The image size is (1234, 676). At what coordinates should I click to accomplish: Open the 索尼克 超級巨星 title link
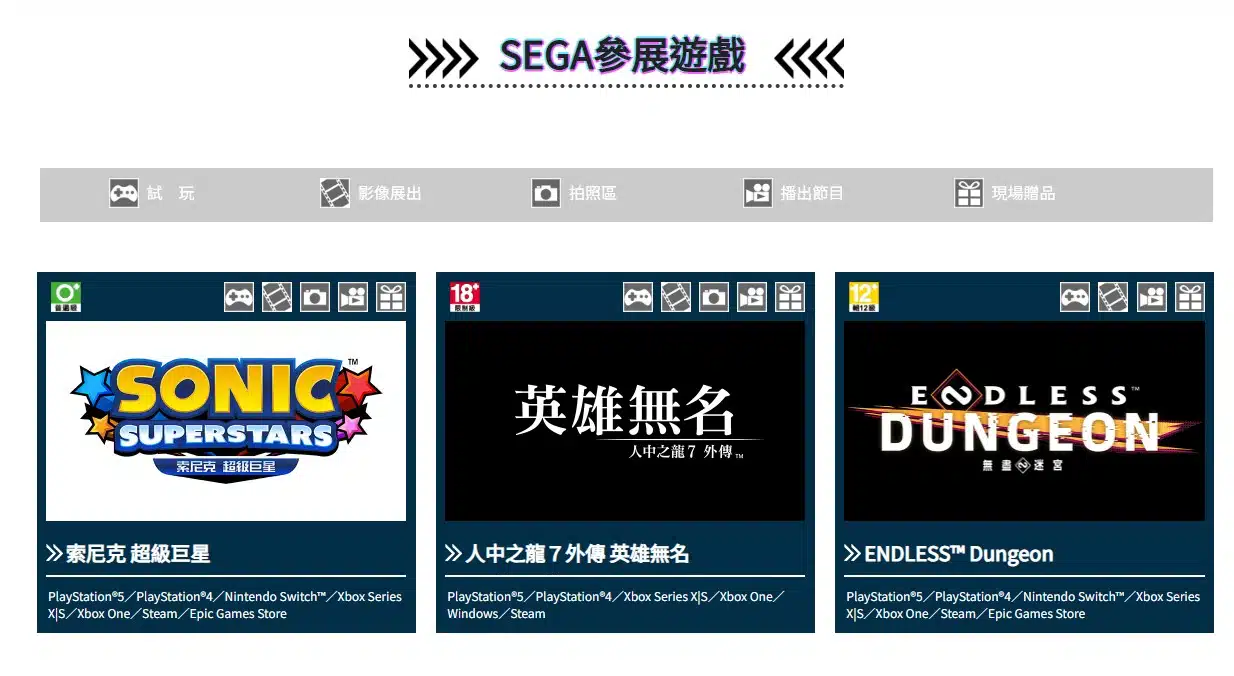(x=138, y=554)
